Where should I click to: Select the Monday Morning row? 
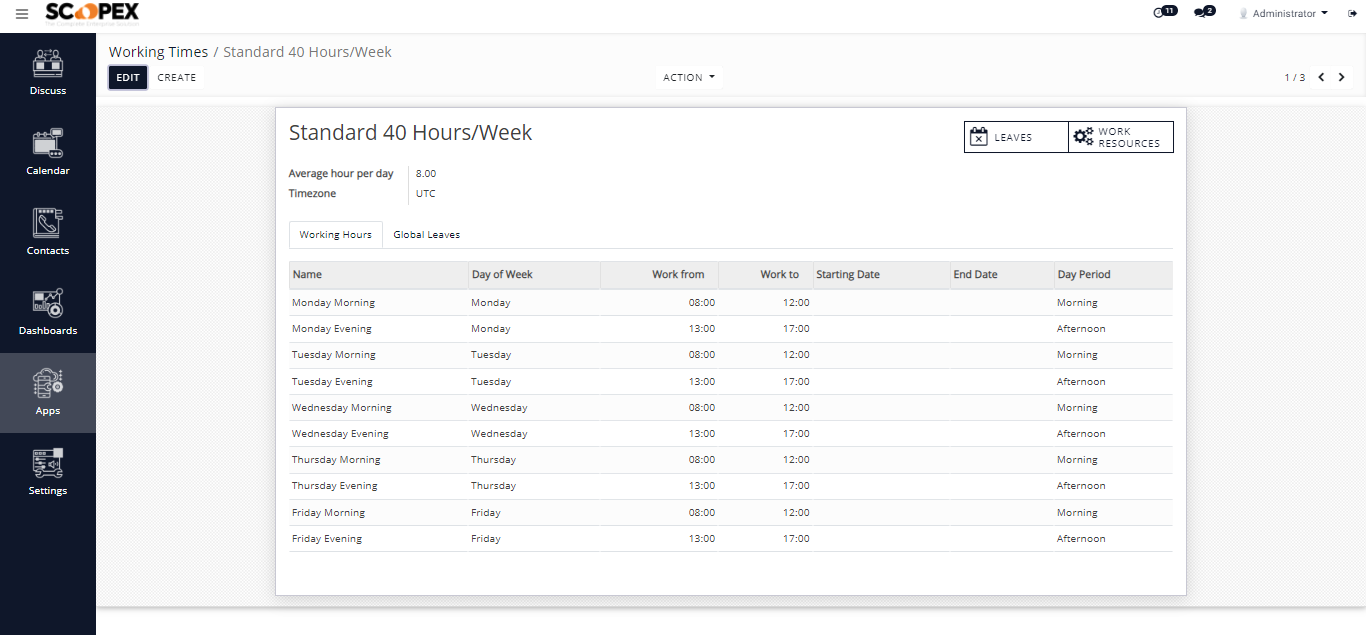731,303
